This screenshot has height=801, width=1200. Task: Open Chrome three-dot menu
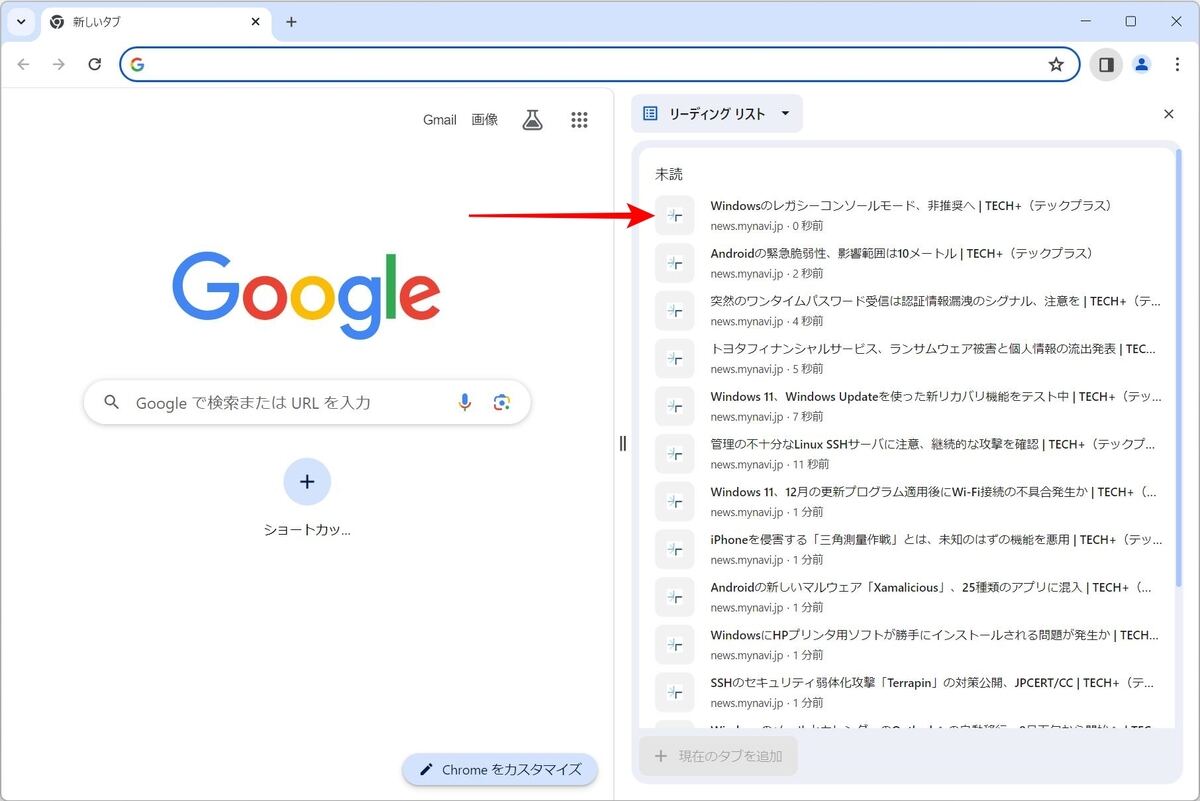point(1177,64)
